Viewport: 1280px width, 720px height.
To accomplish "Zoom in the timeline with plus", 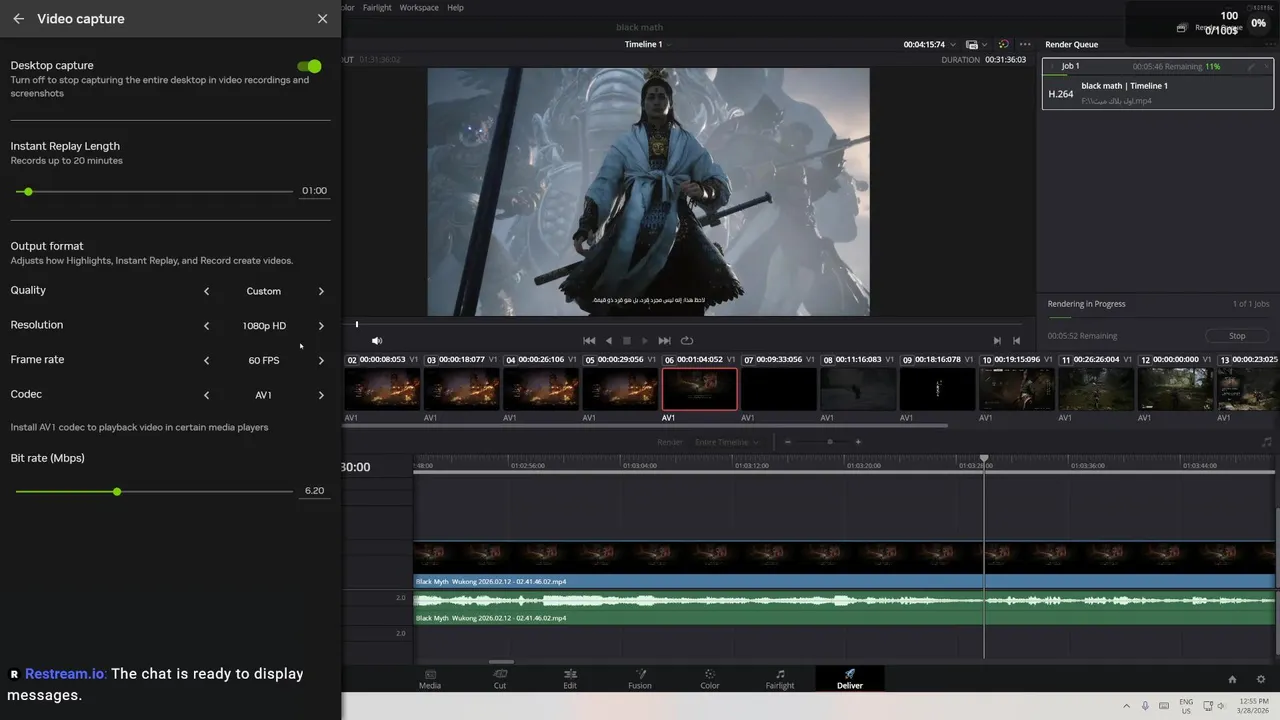I will 858,442.
